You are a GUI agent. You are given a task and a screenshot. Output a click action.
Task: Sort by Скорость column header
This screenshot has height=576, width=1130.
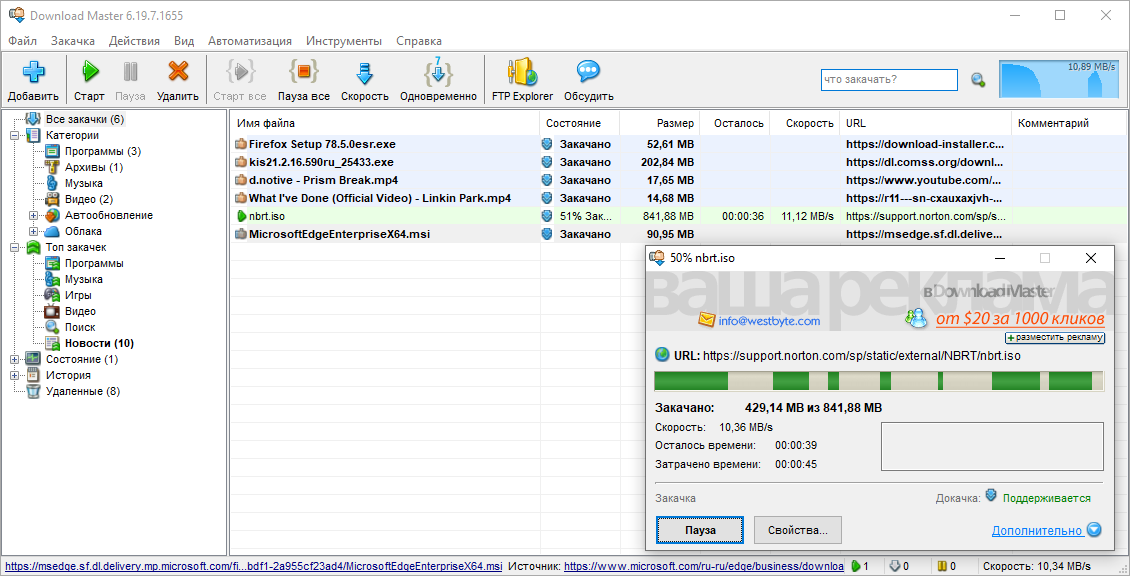[805, 123]
